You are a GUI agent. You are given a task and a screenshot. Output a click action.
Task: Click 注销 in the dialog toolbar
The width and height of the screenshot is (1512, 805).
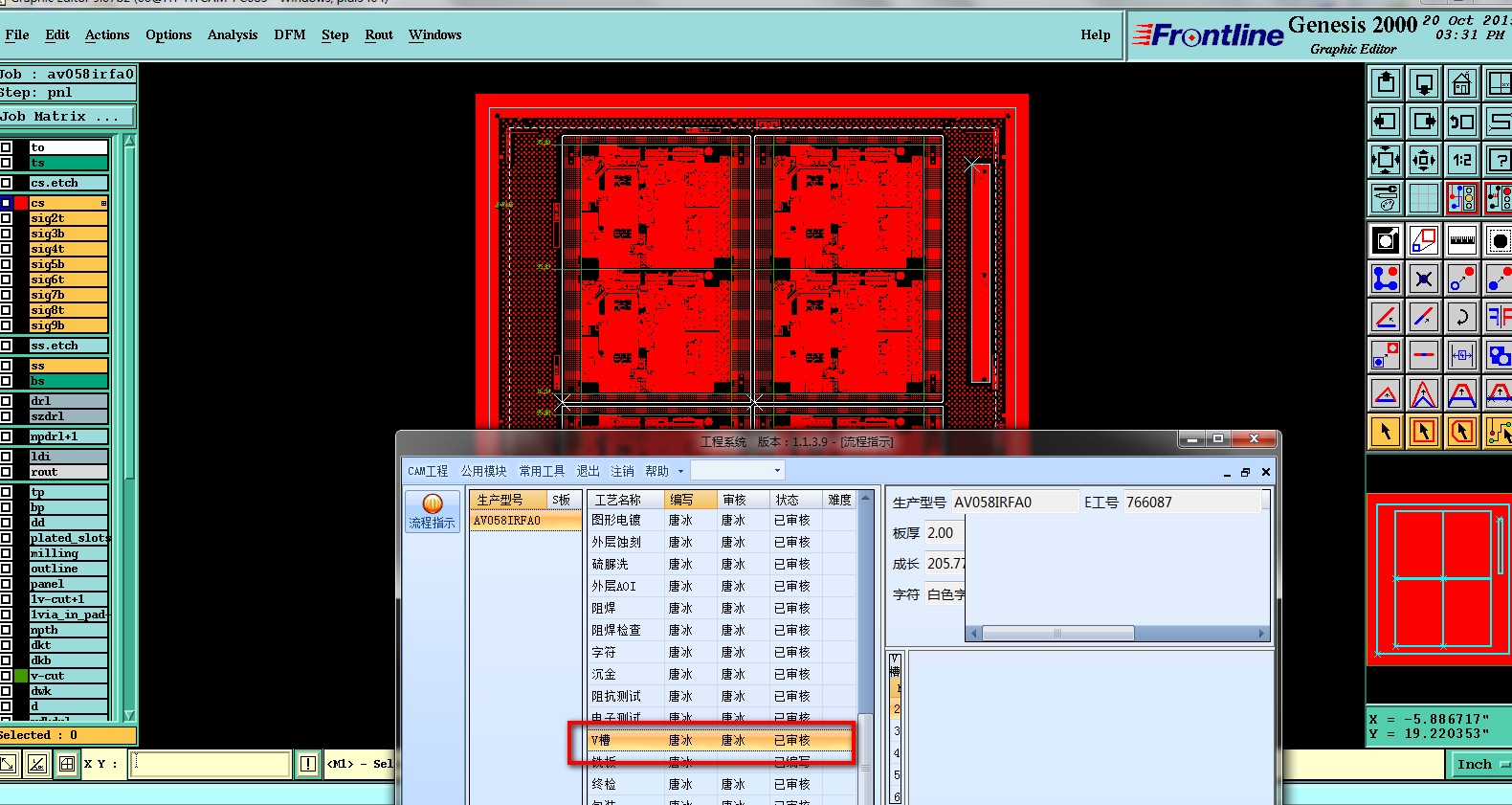pyautogui.click(x=622, y=472)
